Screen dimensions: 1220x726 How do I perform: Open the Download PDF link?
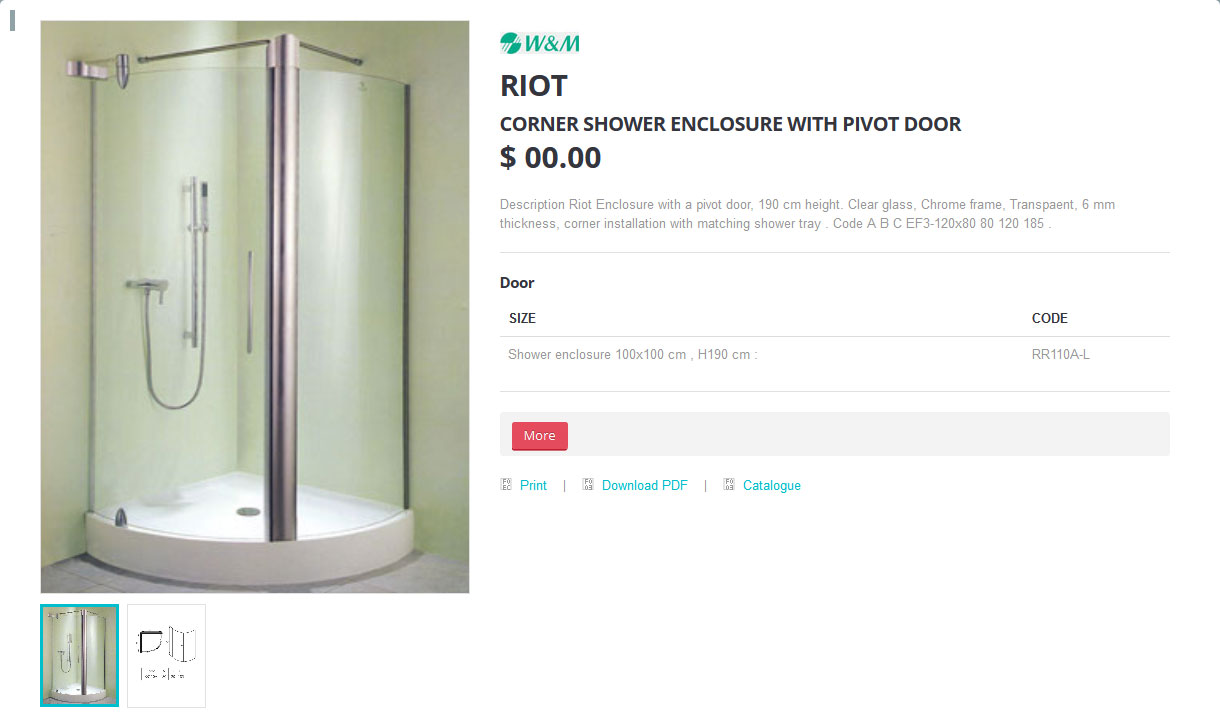click(645, 485)
